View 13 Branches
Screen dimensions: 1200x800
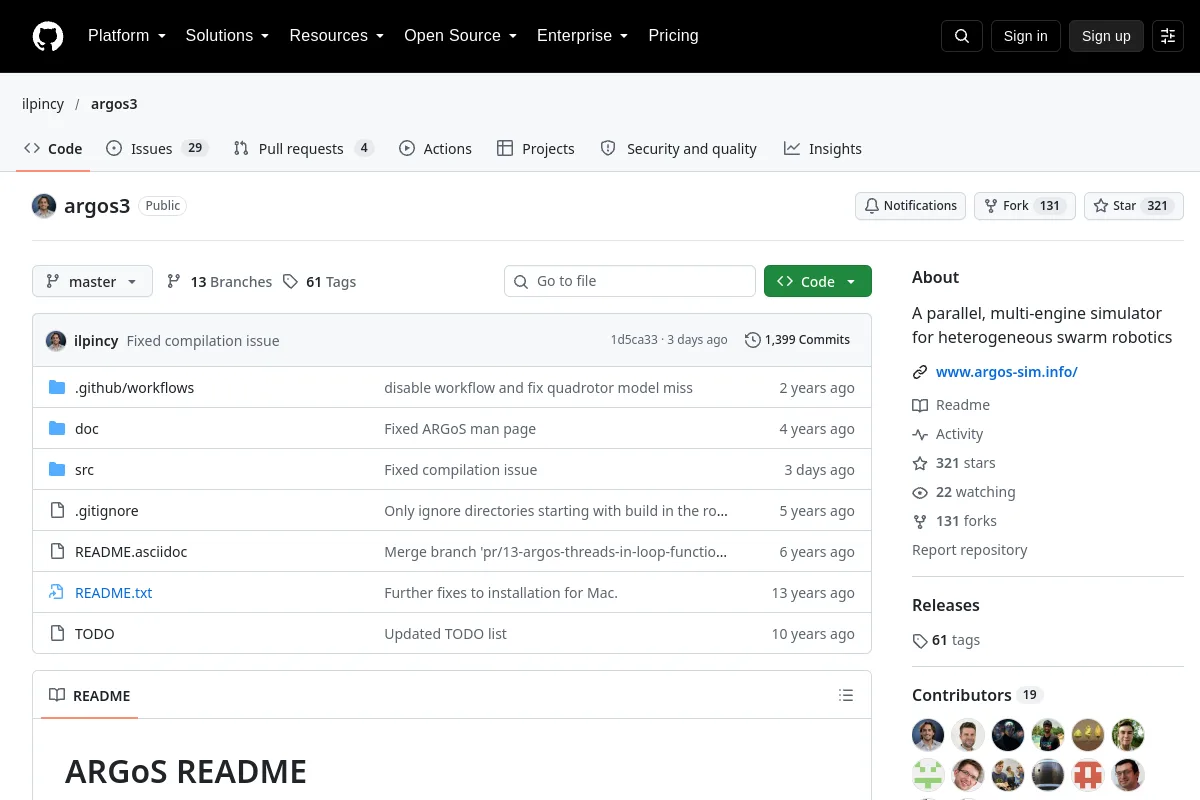pos(219,282)
